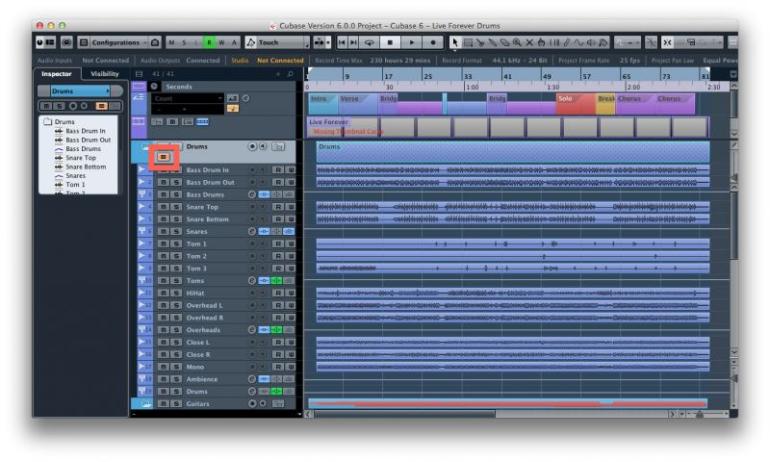Viewport: 770px width, 462px height.
Task: Toggle global Mute M button in toolbar
Action: click(171, 43)
